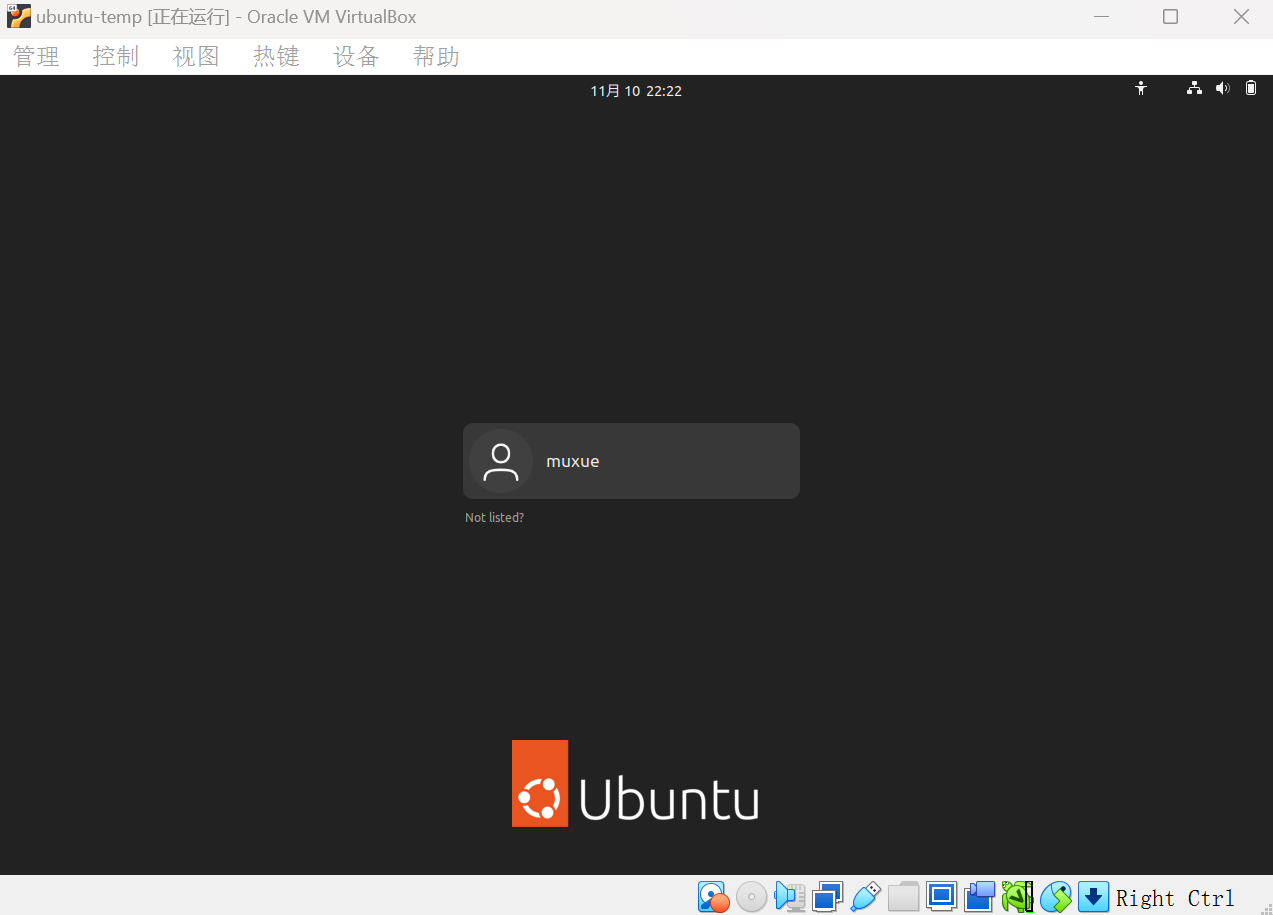Image resolution: width=1273 pixels, height=915 pixels.
Task: Click the VirtualBox window title icon
Action: 19,16
